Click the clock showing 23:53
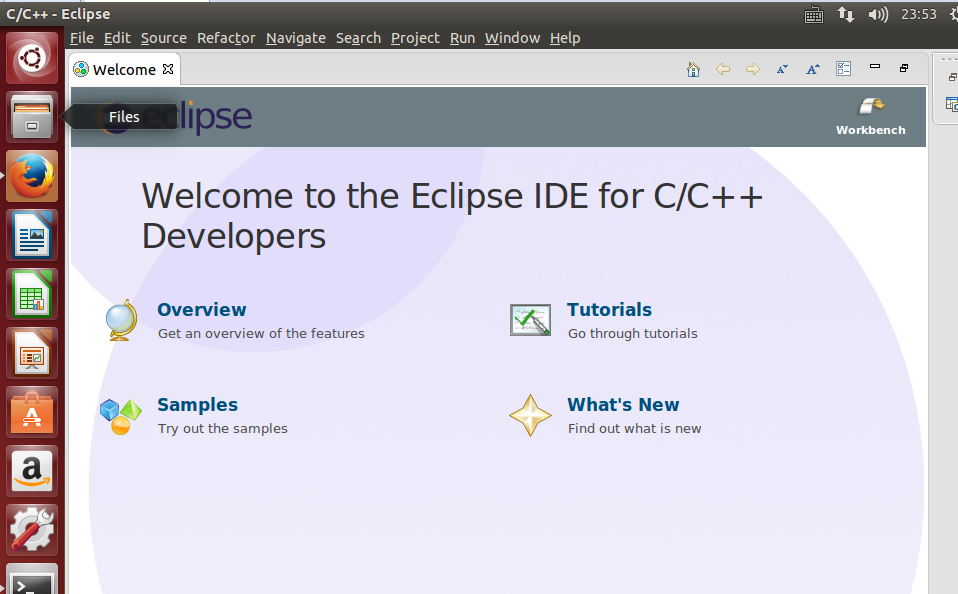This screenshot has height=594, width=958. [919, 14]
